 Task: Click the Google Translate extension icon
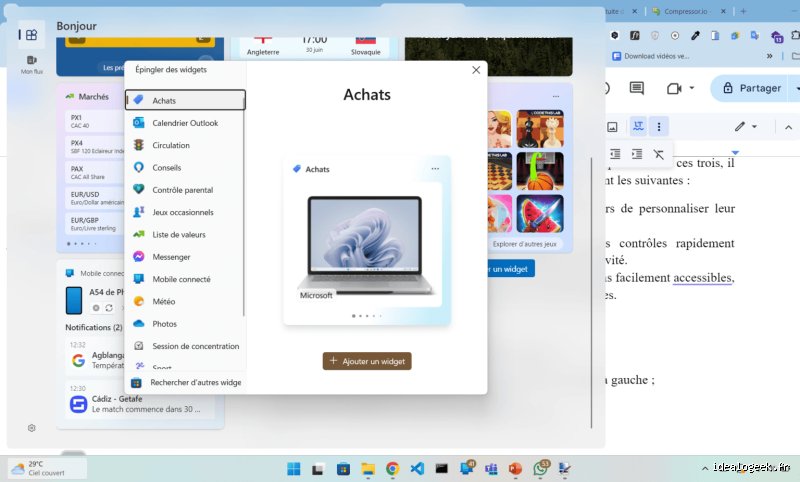point(755,35)
